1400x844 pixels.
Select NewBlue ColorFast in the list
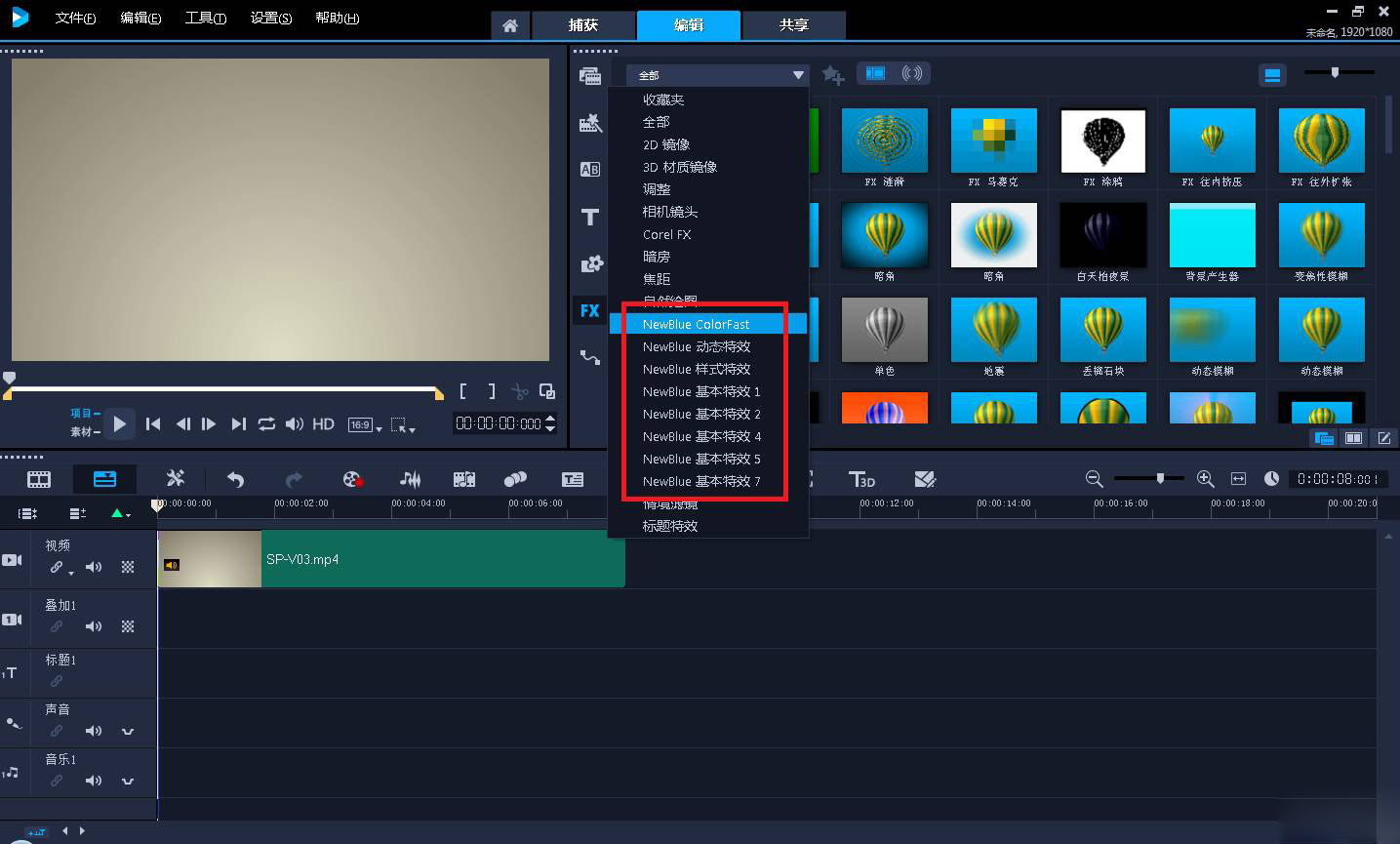click(x=708, y=324)
